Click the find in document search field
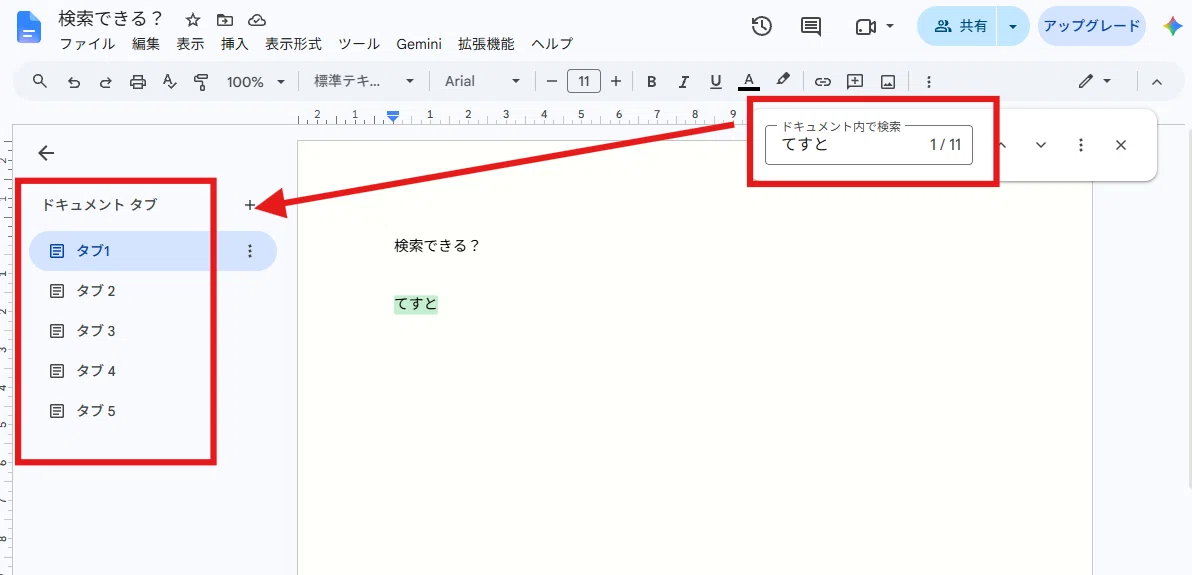This screenshot has height=575, width=1192. click(x=869, y=145)
